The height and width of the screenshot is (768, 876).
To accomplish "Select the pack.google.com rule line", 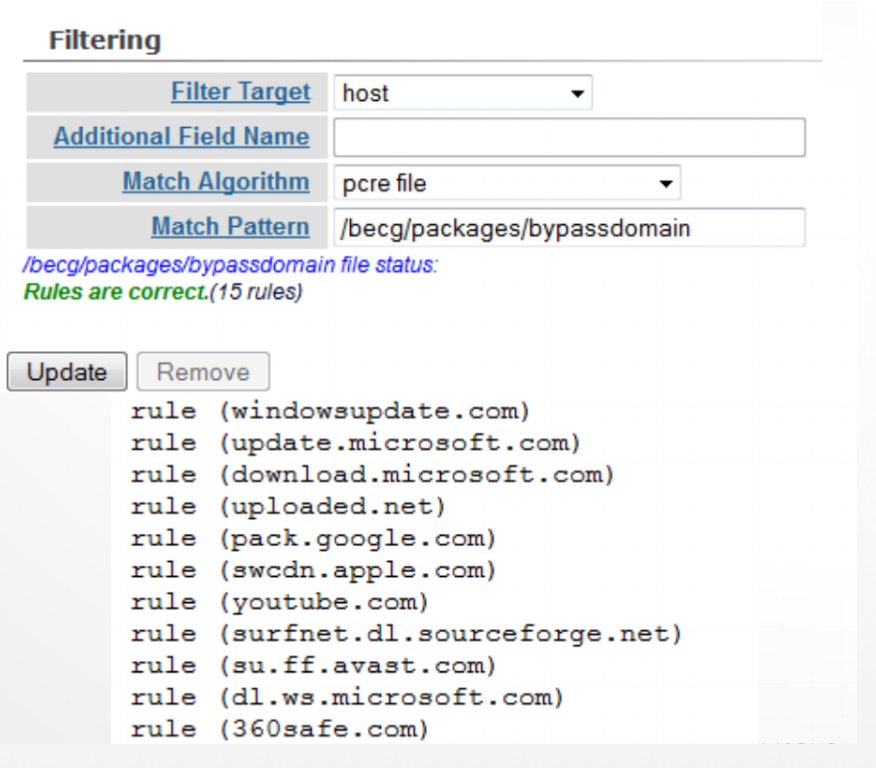I will (x=313, y=539).
